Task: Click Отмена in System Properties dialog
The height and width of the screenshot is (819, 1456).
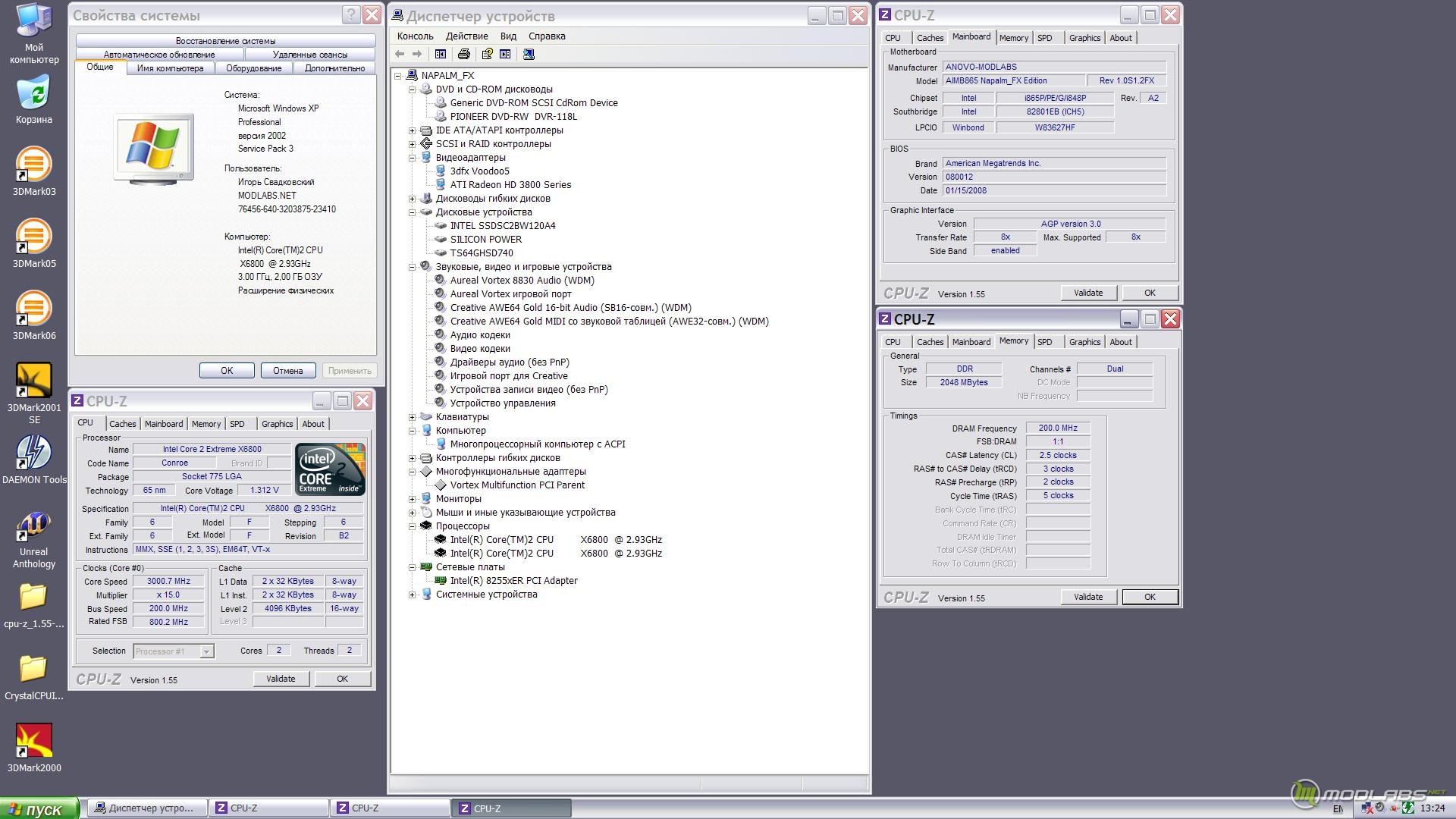Action: click(x=288, y=371)
